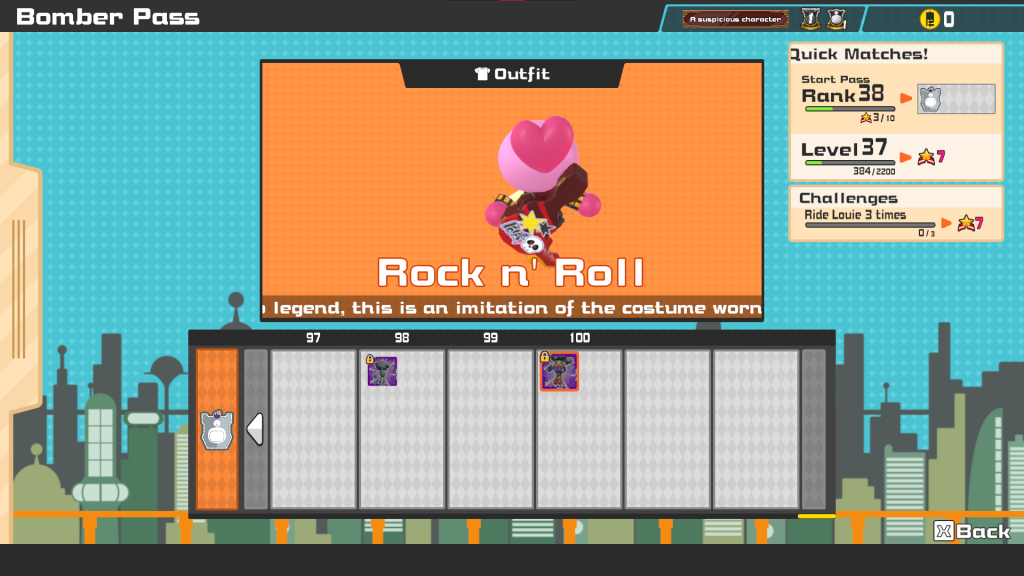1024x576 pixels.
Task: Click the Ride Louie challenge progress bar
Action: coord(869,225)
